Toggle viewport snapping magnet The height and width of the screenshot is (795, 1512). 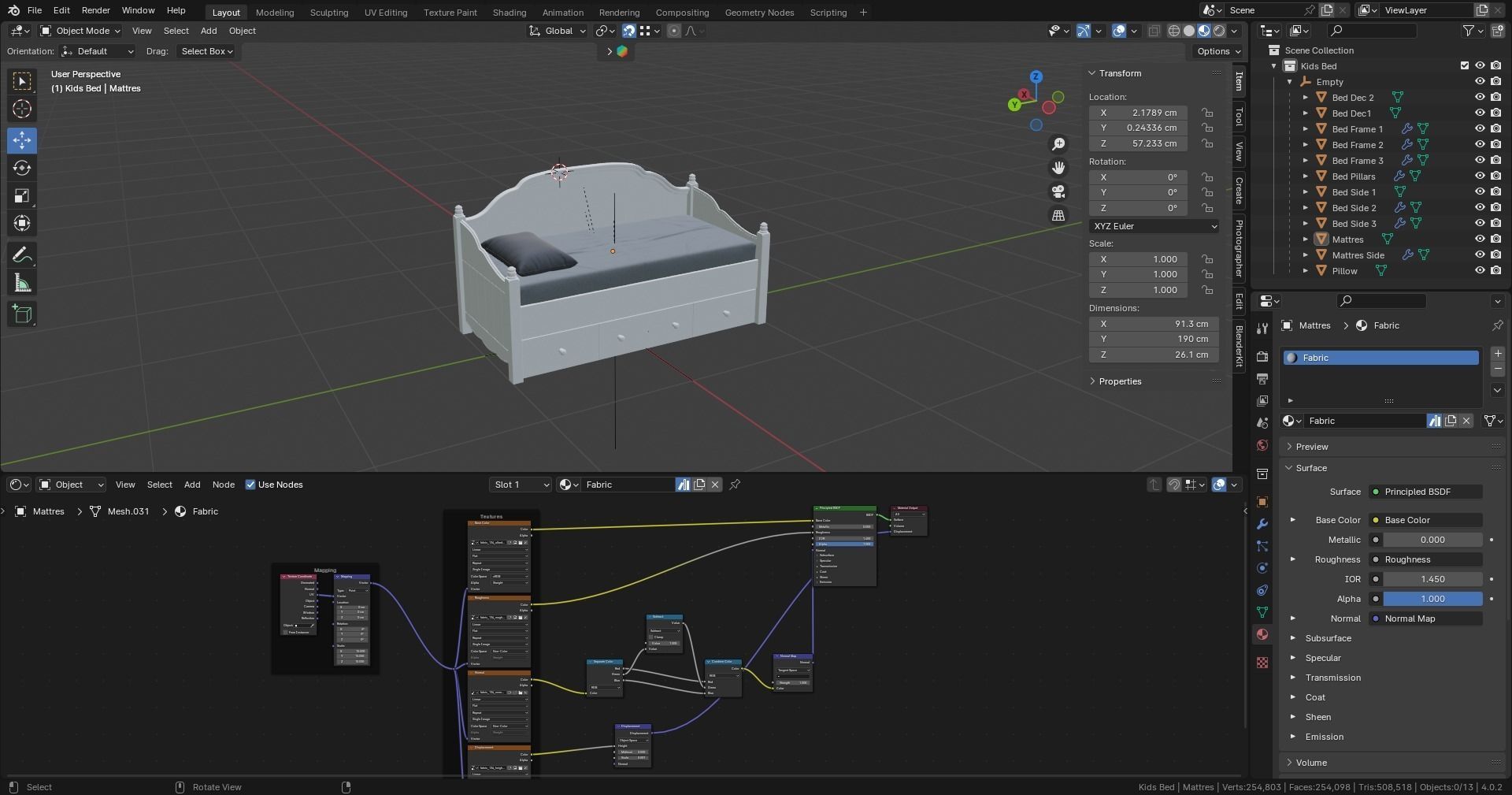[628, 31]
